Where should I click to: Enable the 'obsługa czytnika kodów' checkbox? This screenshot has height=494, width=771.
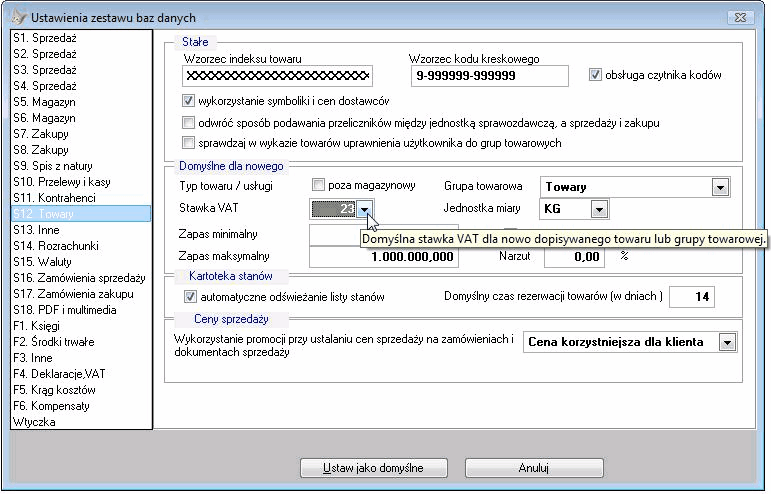click(x=595, y=75)
